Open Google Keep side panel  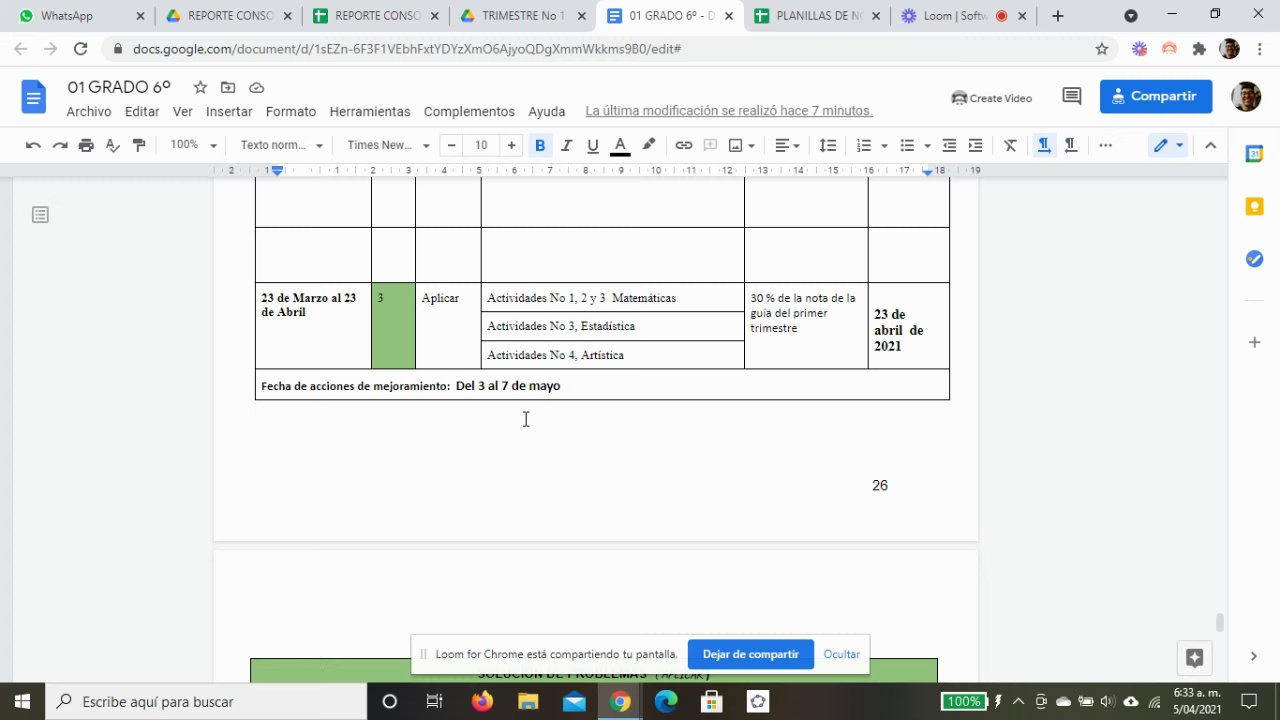click(1254, 206)
